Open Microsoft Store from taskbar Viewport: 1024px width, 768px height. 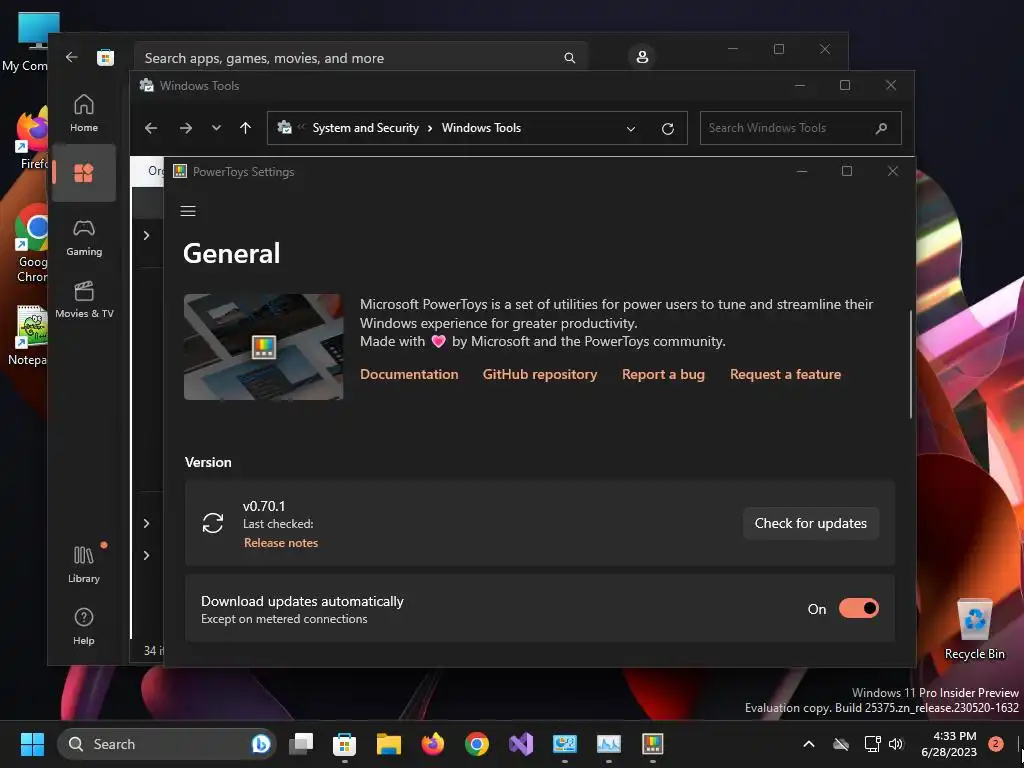(x=344, y=744)
